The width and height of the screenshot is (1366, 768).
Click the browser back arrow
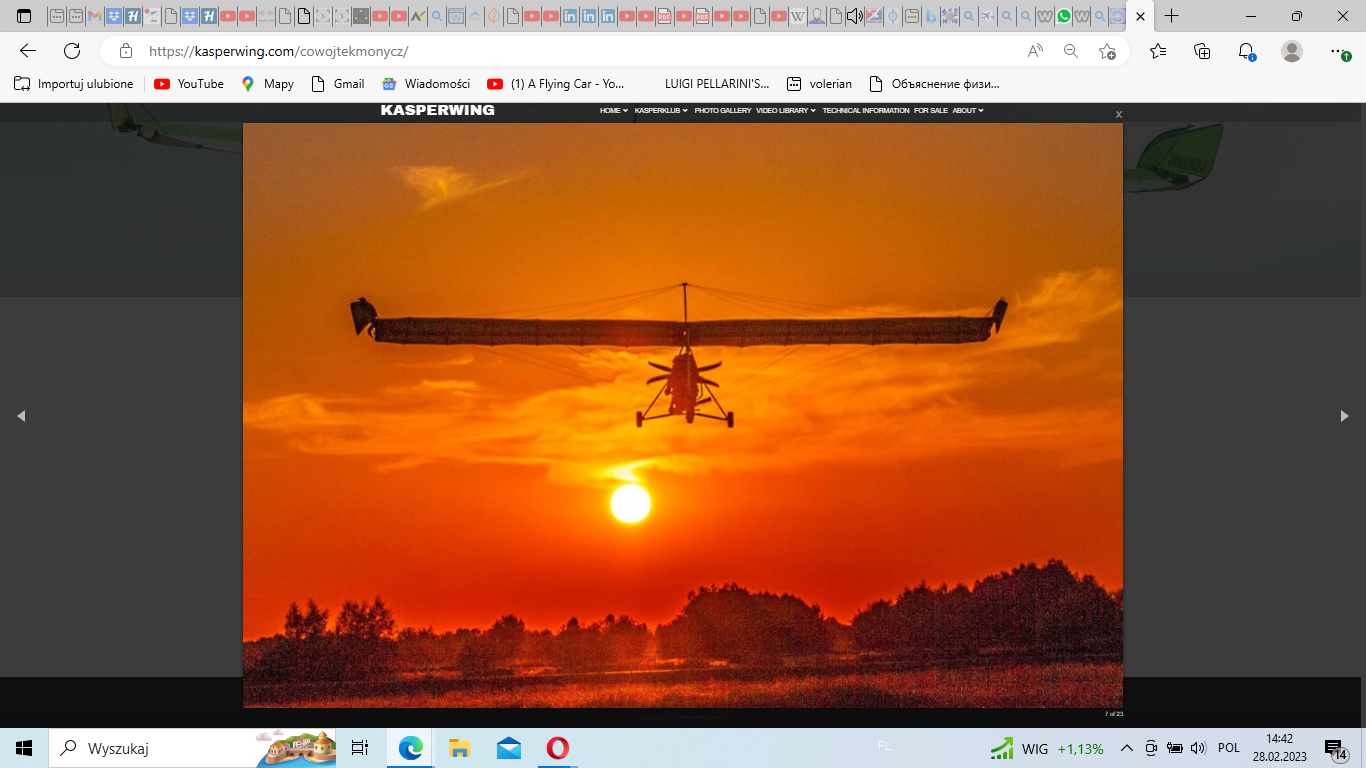pyautogui.click(x=28, y=51)
